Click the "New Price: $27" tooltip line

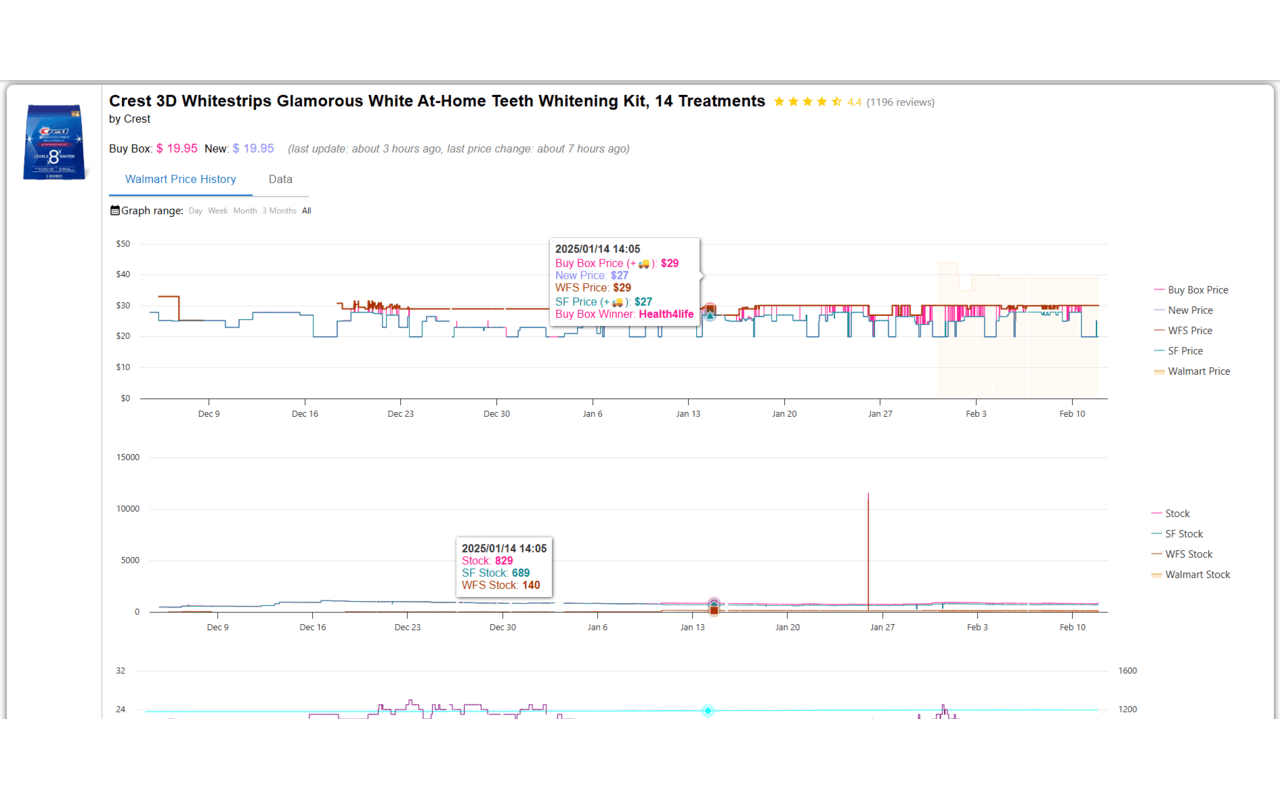tap(592, 275)
